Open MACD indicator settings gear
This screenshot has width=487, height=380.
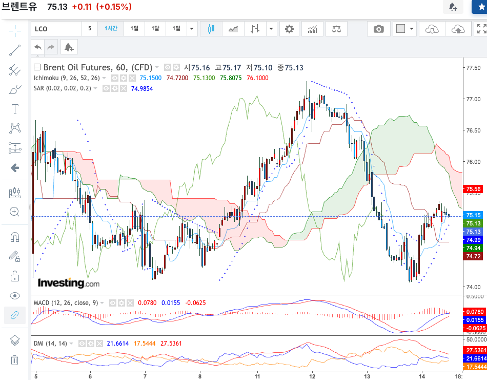coord(121,303)
